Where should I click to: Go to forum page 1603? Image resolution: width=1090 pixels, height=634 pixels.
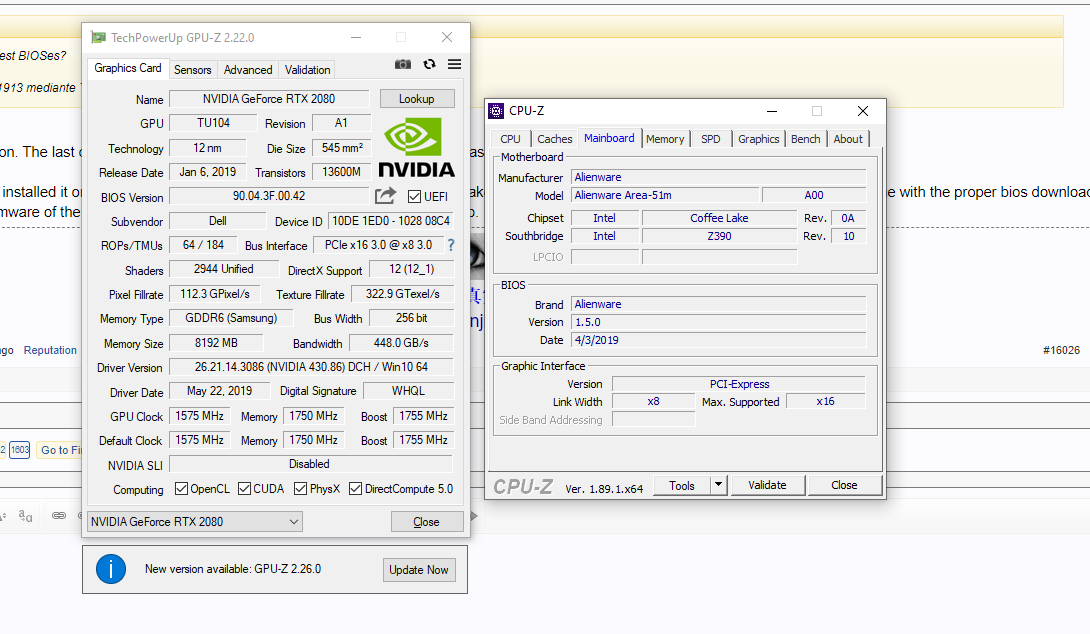point(19,450)
